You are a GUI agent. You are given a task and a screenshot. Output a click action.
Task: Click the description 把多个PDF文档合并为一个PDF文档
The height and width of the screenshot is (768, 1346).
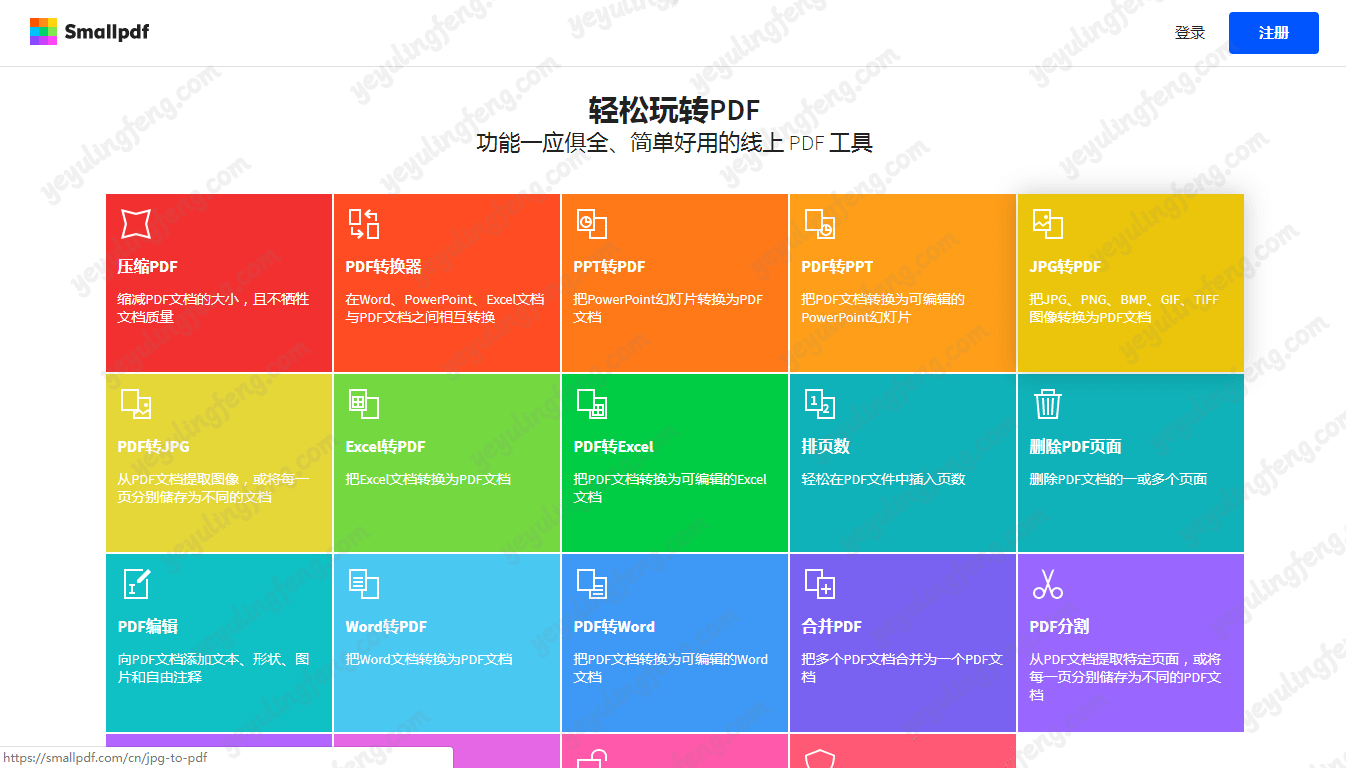(x=902, y=668)
